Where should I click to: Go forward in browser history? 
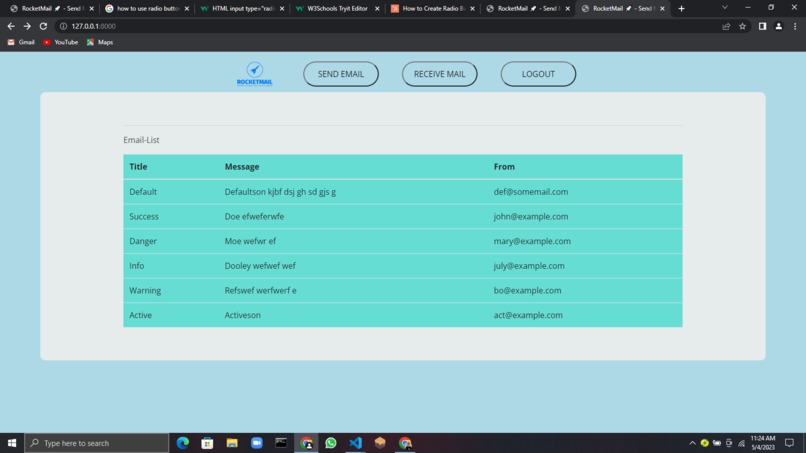(27, 26)
